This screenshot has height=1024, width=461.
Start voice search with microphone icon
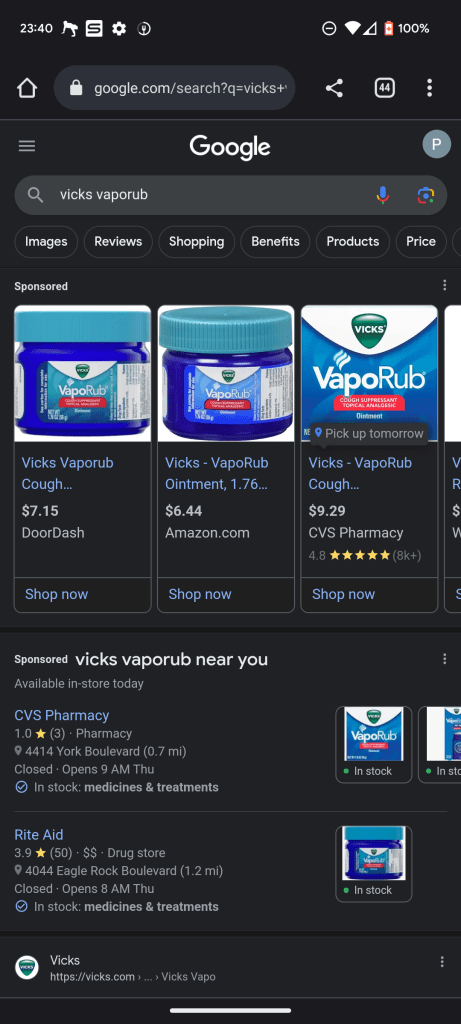383,195
